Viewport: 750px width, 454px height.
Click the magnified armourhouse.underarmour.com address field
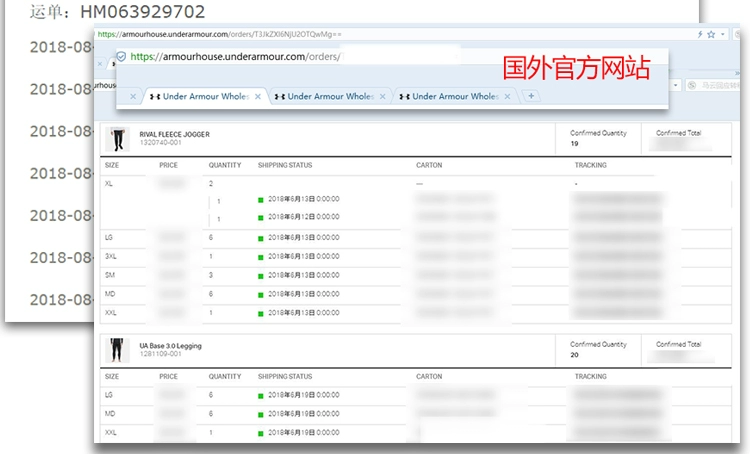click(235, 57)
